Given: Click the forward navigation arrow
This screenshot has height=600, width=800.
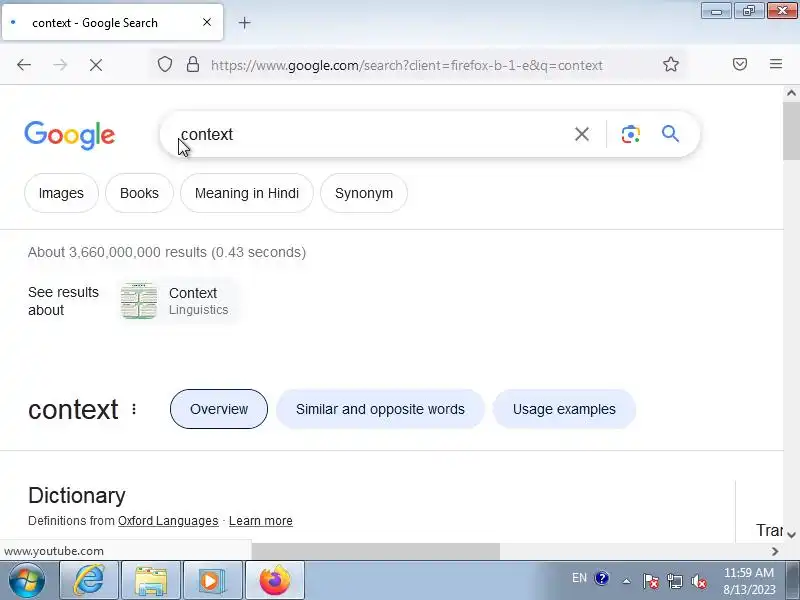Looking at the screenshot, I should pos(60,65).
